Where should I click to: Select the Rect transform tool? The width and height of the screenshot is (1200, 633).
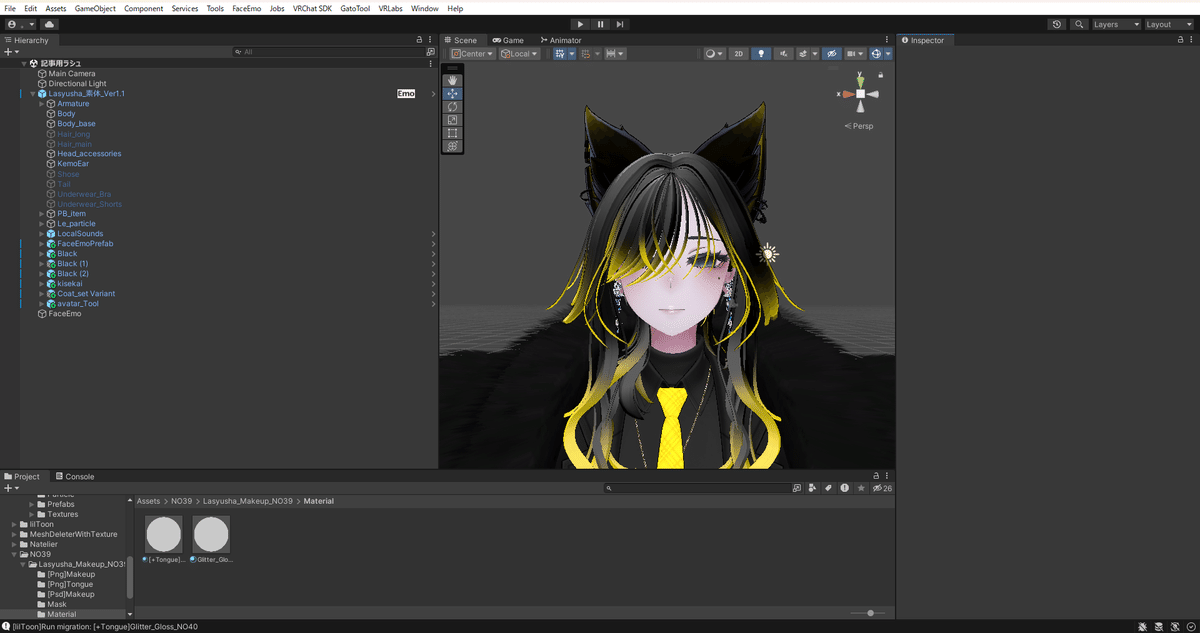click(453, 132)
